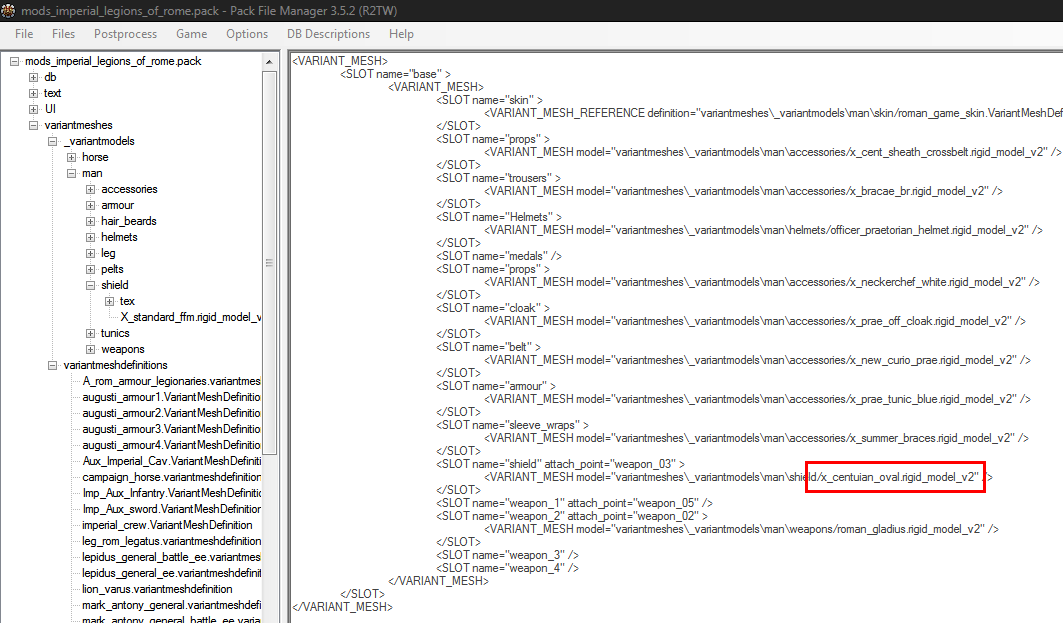
Task: Open the File menu
Action: click(24, 34)
